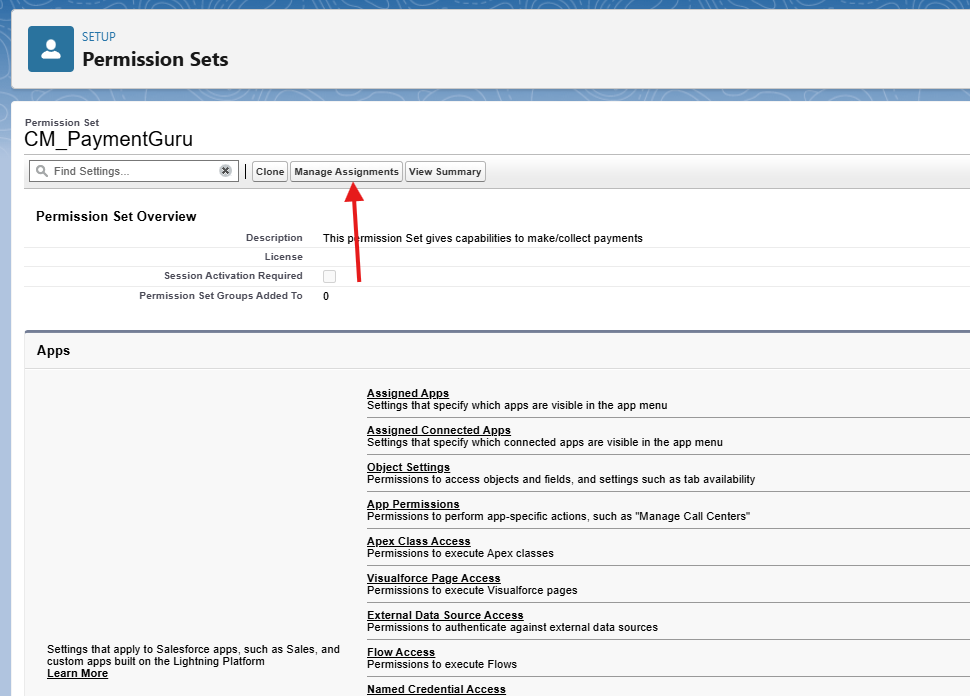Open App Permissions

(413, 504)
